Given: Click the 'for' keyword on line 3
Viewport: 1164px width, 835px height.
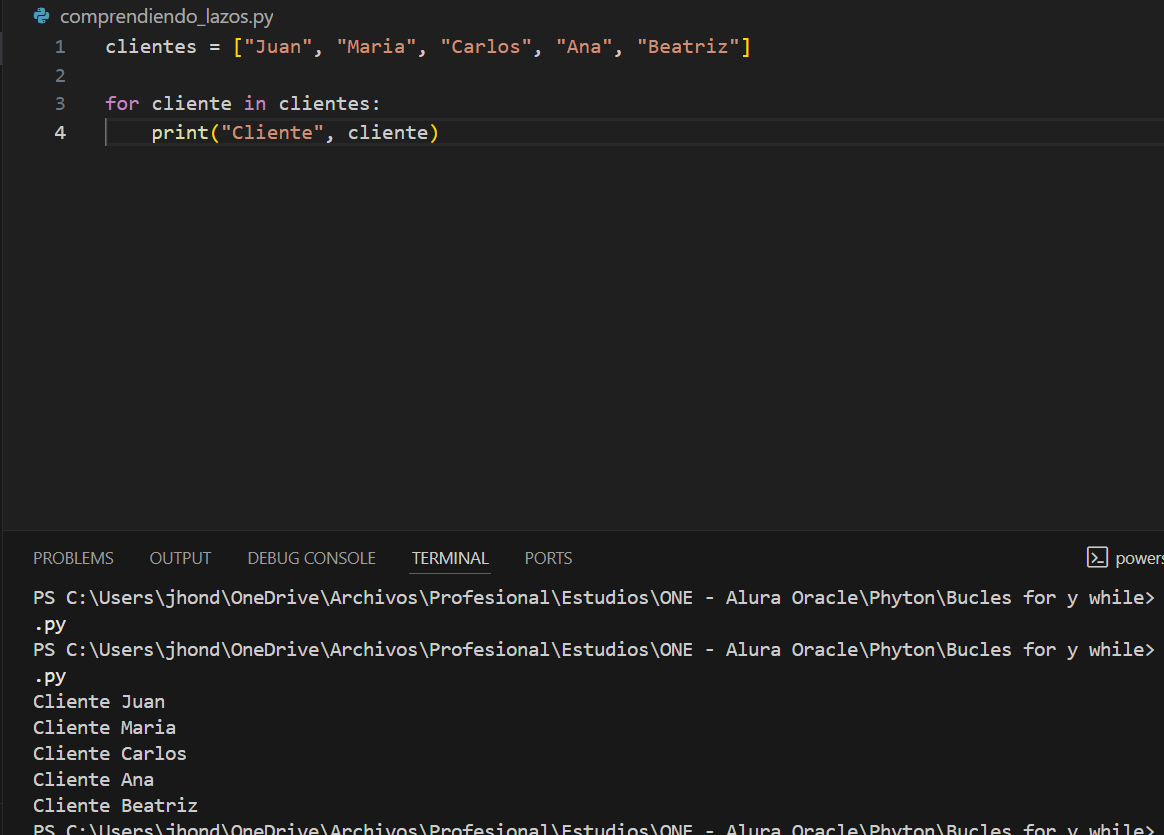Looking at the screenshot, I should [122, 104].
